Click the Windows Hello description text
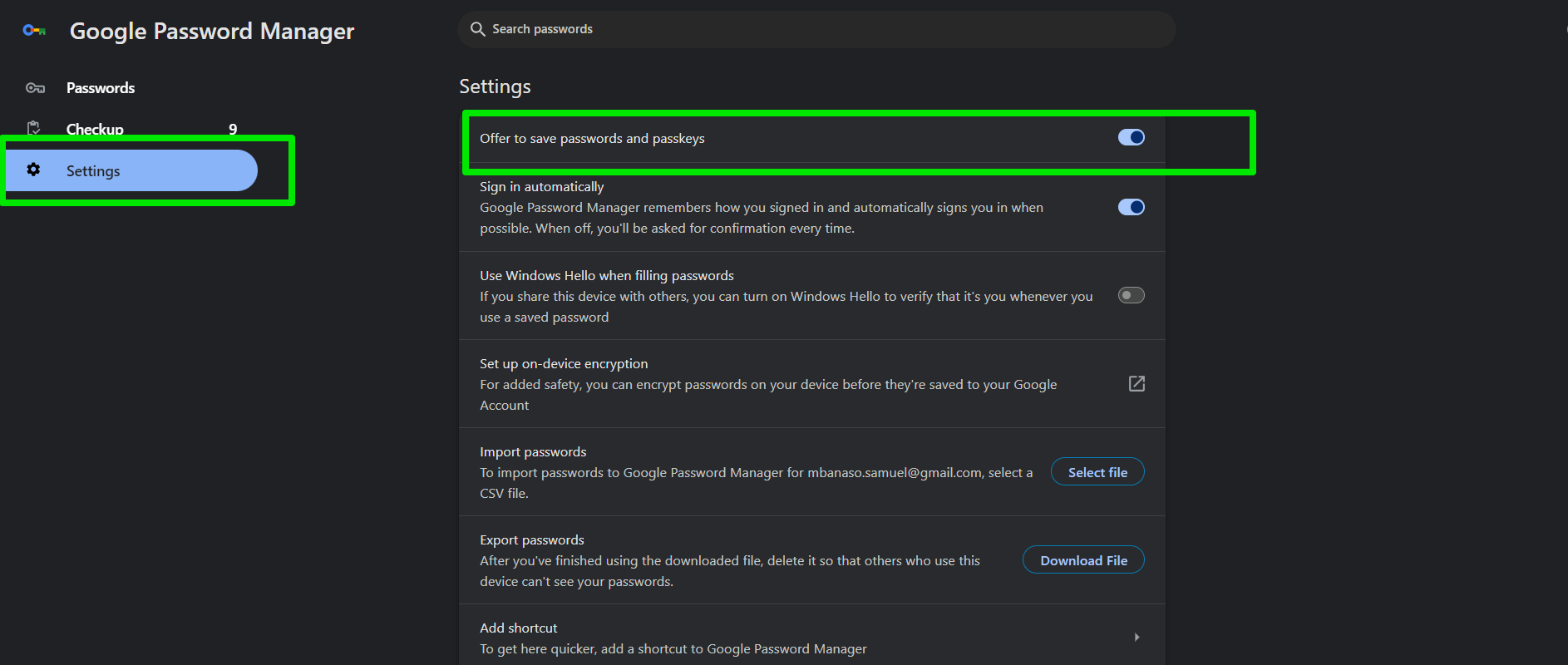 [786, 307]
